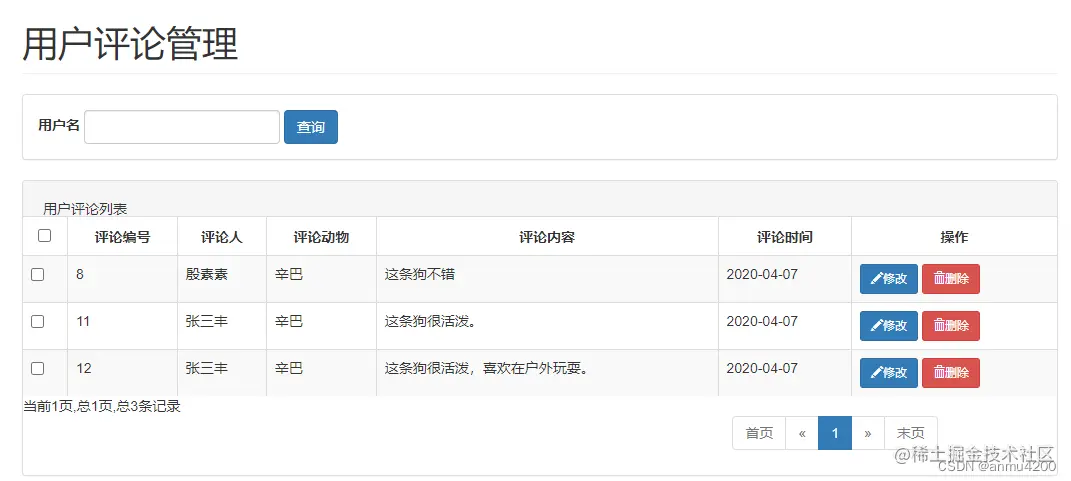1071x481 pixels.
Task: Click commenter name 殷素素
Action: click(x=207, y=275)
